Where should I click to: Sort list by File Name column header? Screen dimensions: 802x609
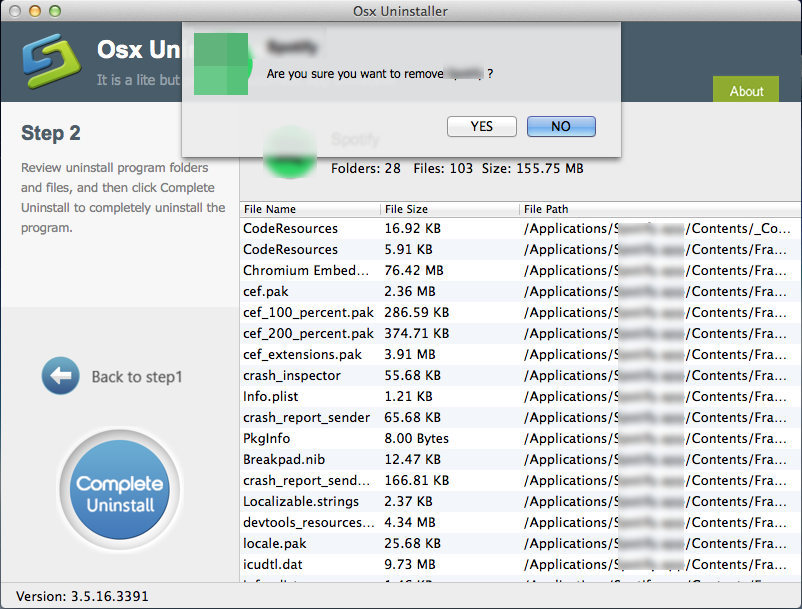[310, 209]
